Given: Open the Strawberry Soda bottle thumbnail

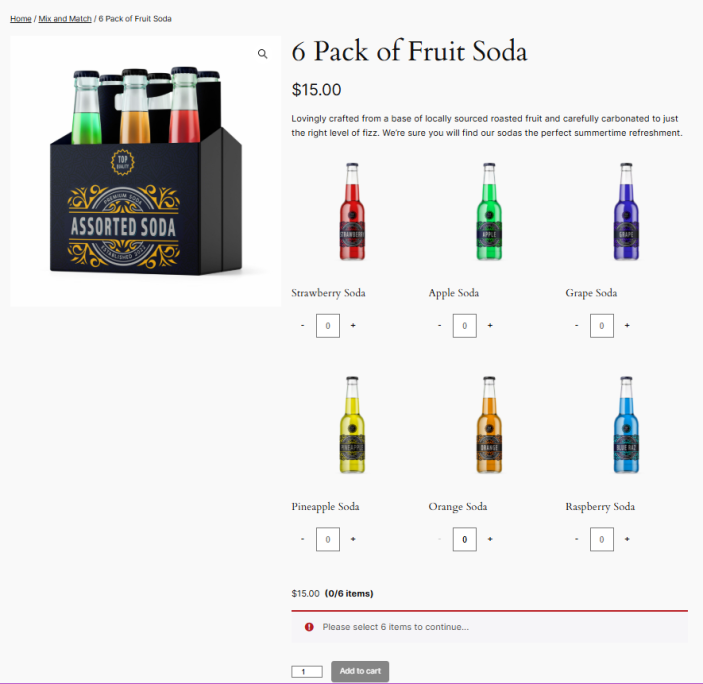Looking at the screenshot, I should pos(352,211).
